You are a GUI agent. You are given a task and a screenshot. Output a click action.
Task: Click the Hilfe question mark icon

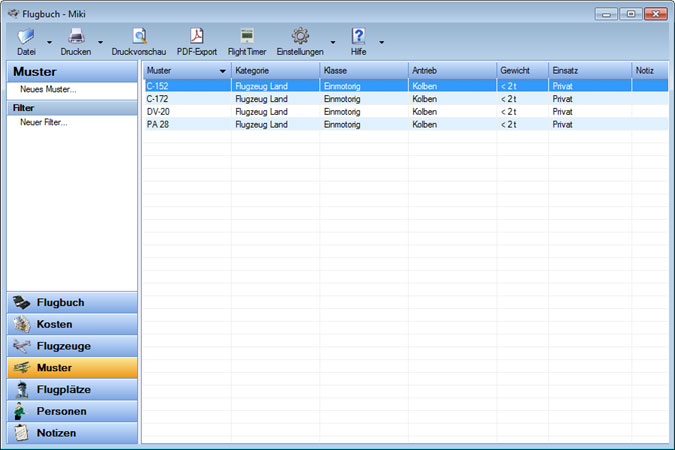[x=358, y=36]
